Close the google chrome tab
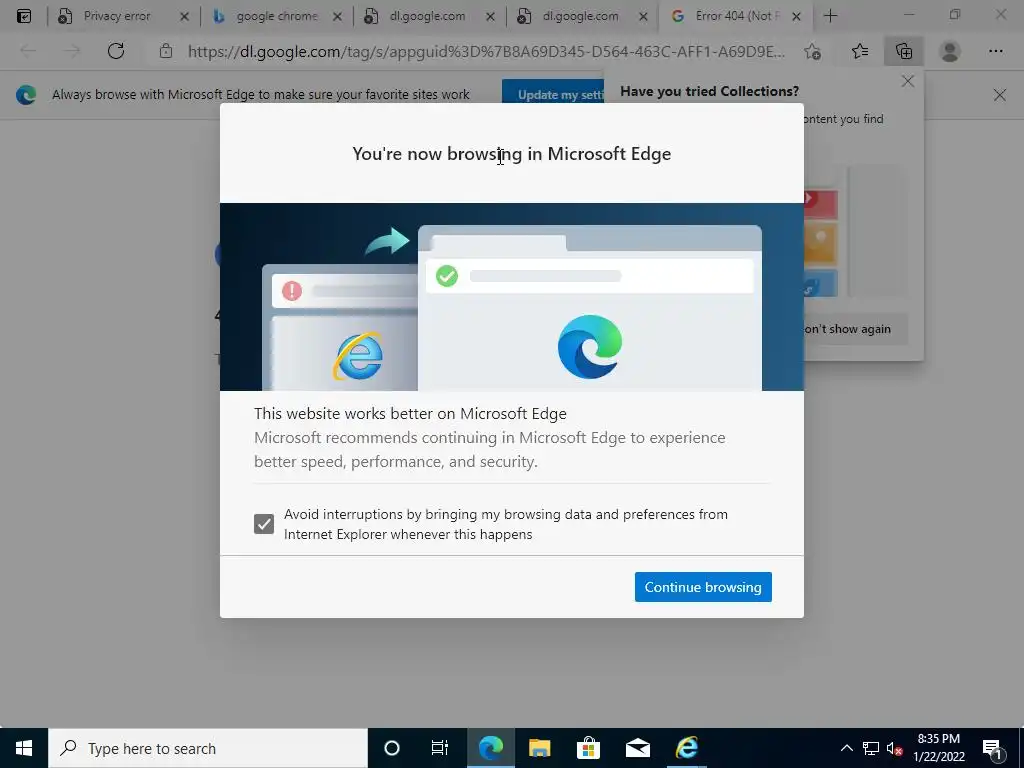The width and height of the screenshot is (1024, 768). pyautogui.click(x=337, y=17)
